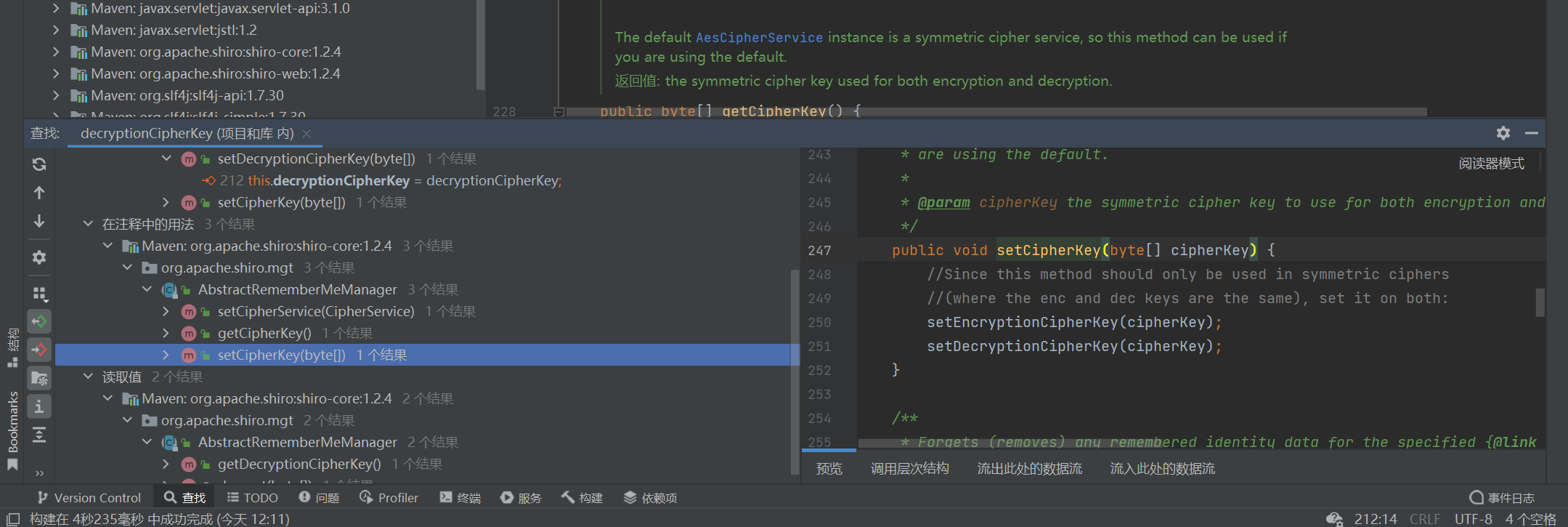This screenshot has height=527, width=1568.
Task: Open 问题 tool window
Action: (x=320, y=498)
